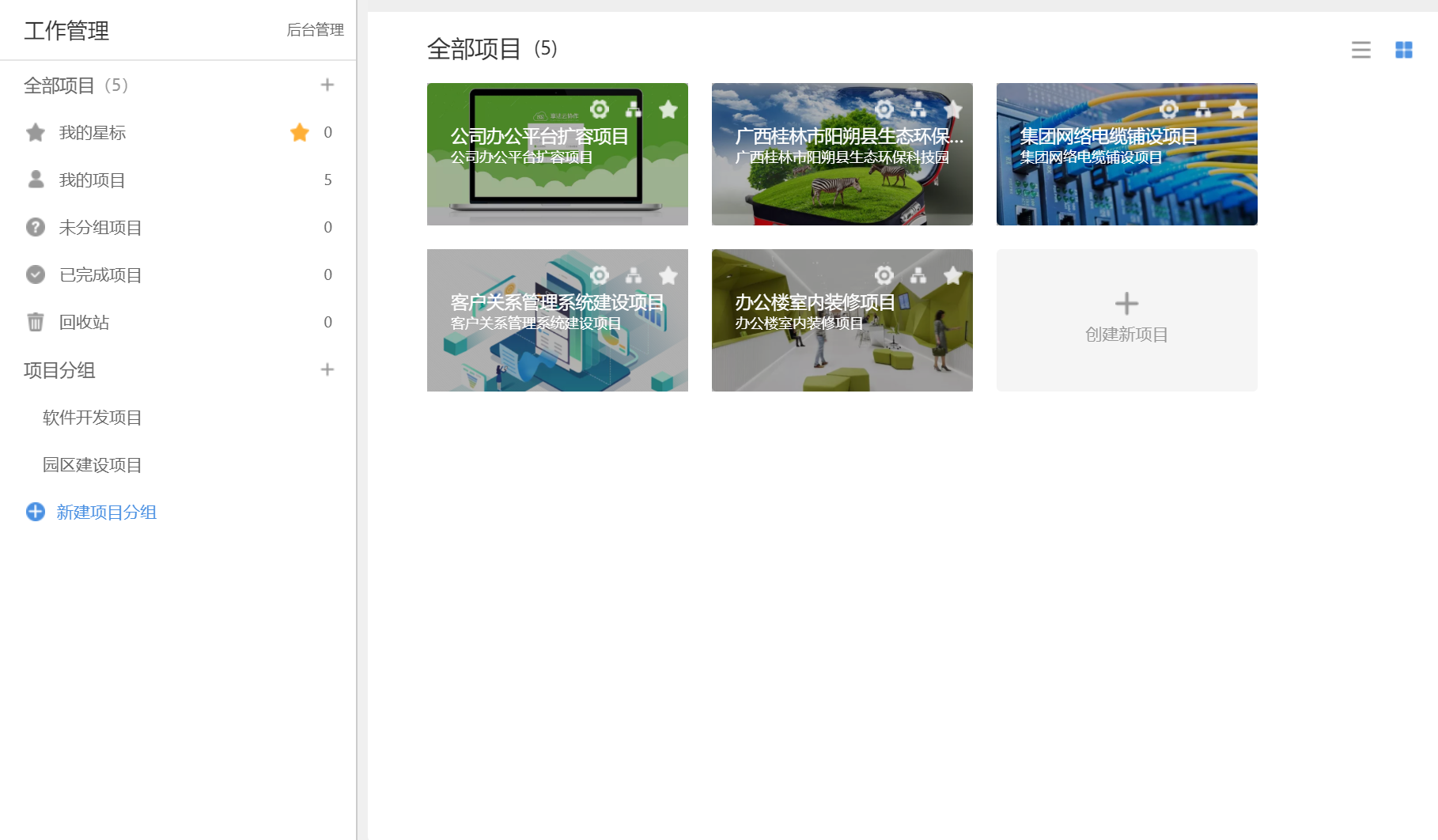Open settings gear on 集团网络电缆铺设项目 card
The height and width of the screenshot is (840, 1438).
1169,109
